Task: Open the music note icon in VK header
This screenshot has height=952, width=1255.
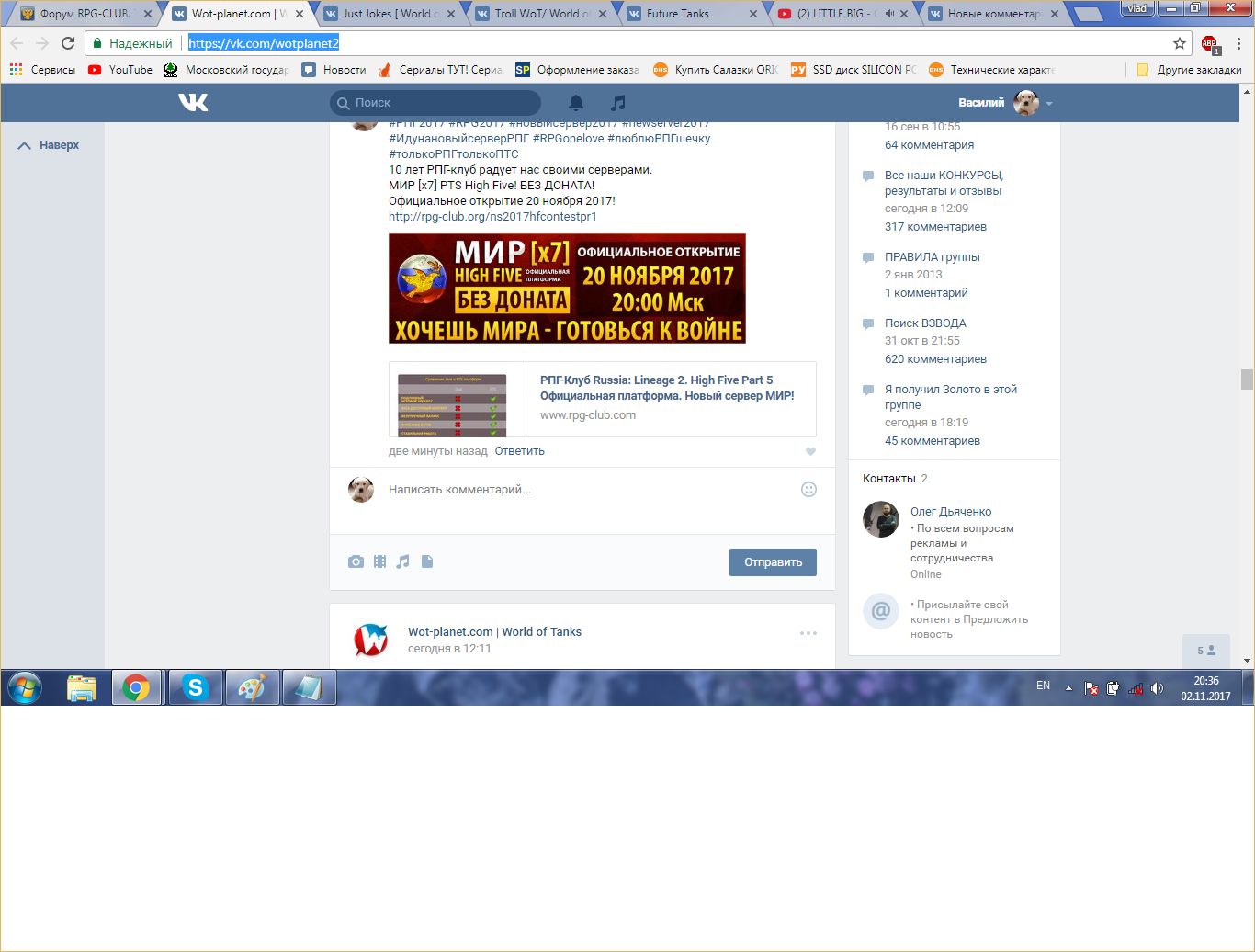Action: (x=618, y=103)
